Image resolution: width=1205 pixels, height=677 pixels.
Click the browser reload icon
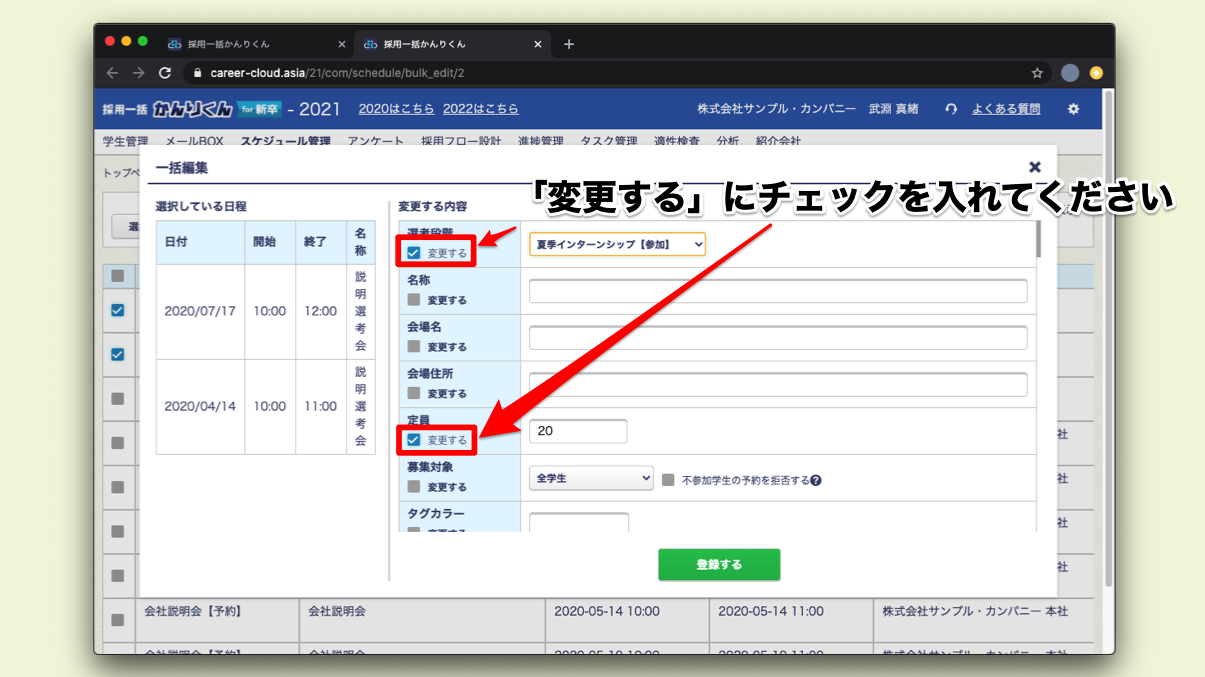(165, 73)
